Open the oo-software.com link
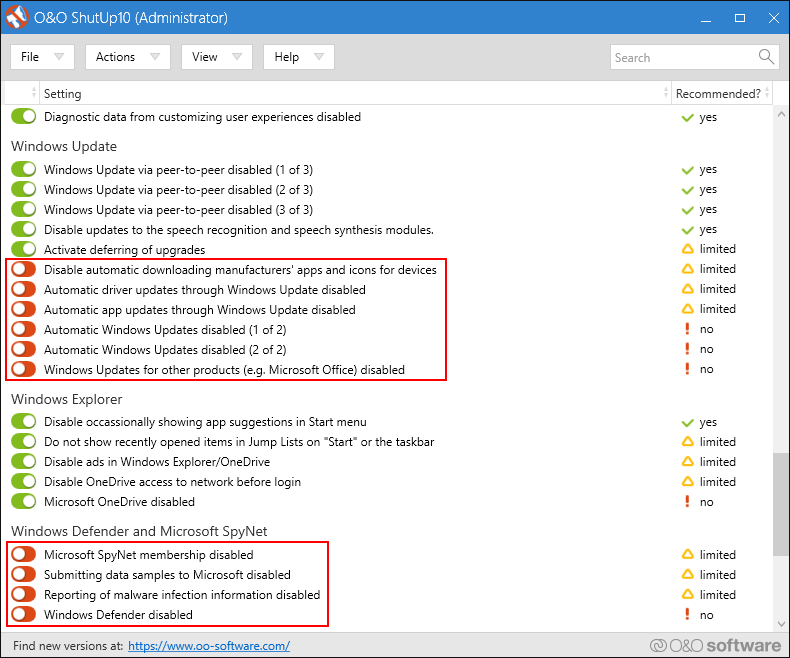Screen dimensions: 790x658 tap(209, 645)
